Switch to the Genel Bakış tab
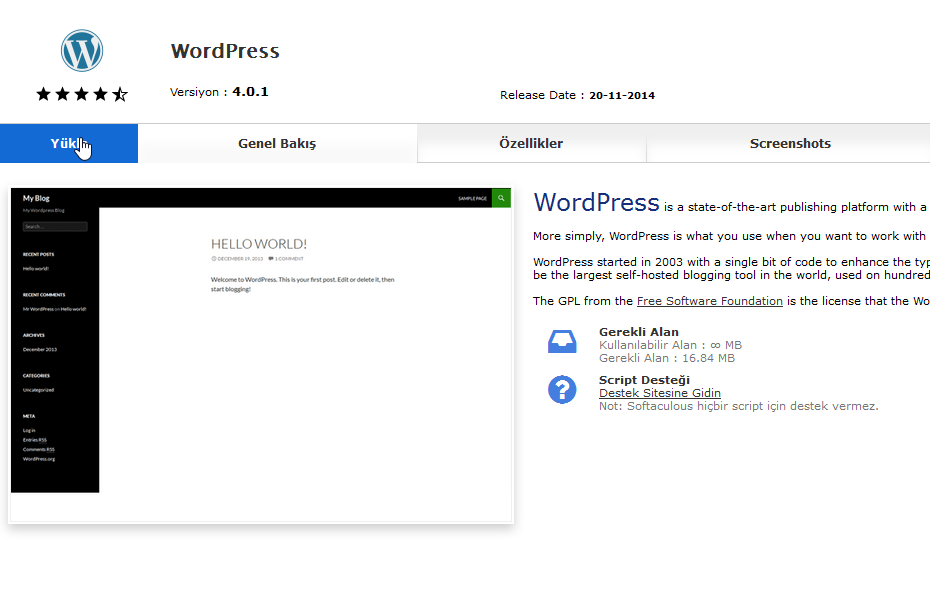 pos(277,144)
